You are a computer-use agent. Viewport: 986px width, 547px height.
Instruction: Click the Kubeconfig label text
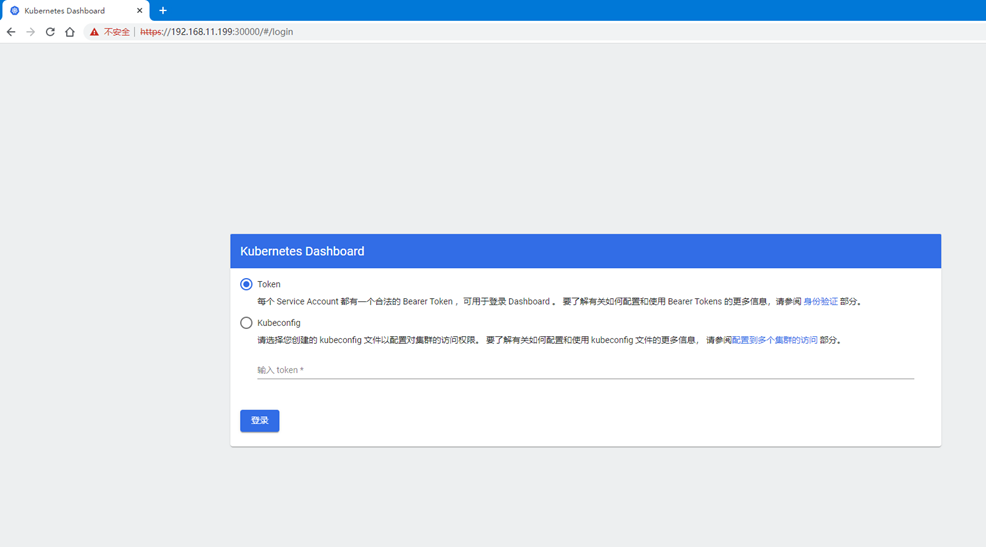279,323
